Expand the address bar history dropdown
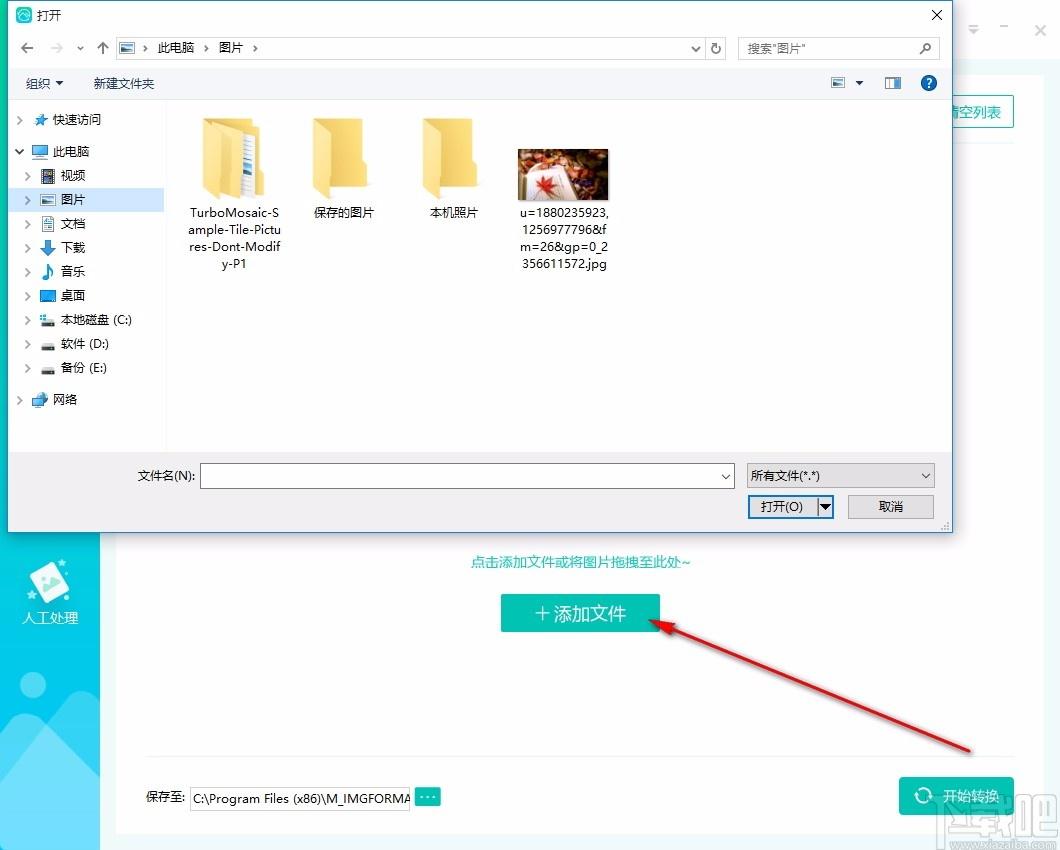Image resolution: width=1060 pixels, height=850 pixels. coord(696,49)
